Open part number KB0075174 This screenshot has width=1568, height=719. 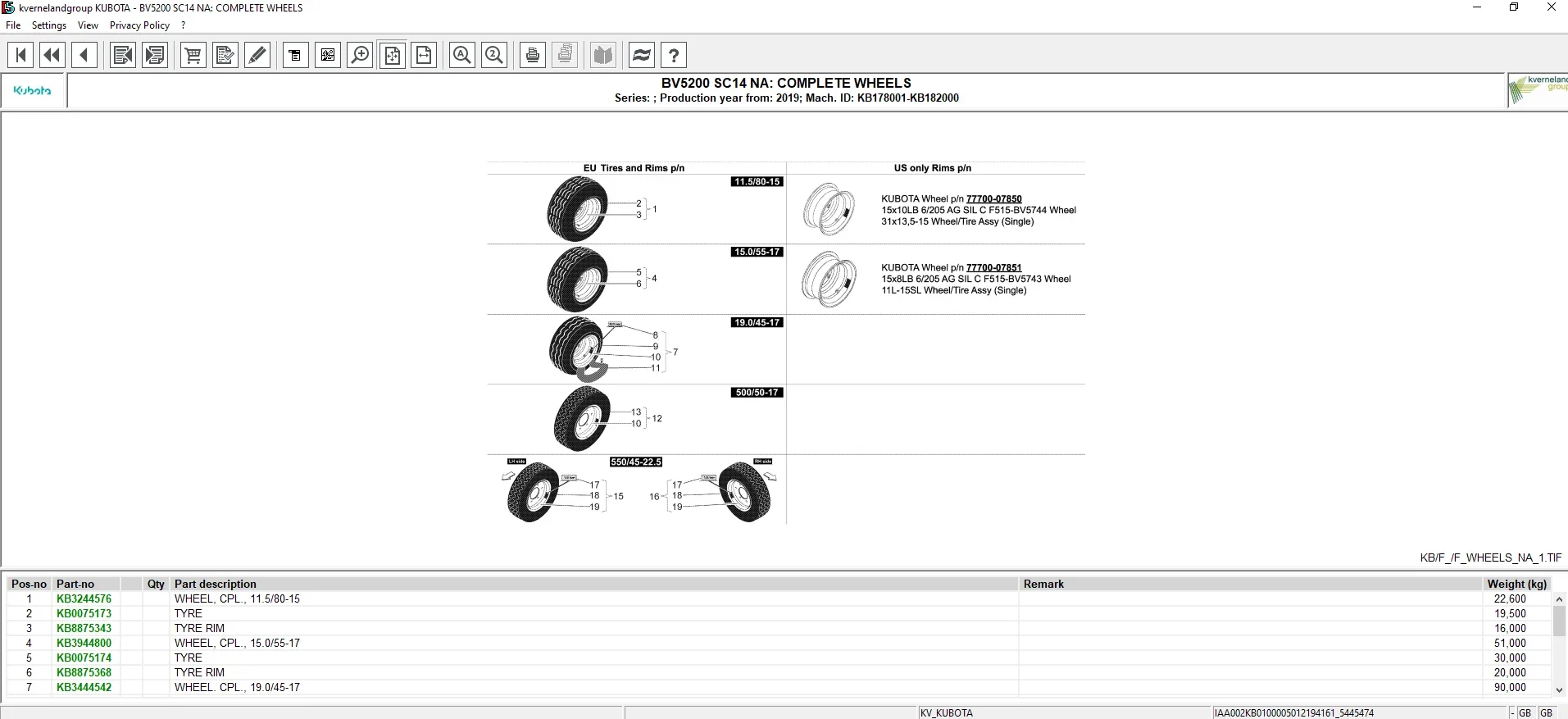(x=84, y=658)
